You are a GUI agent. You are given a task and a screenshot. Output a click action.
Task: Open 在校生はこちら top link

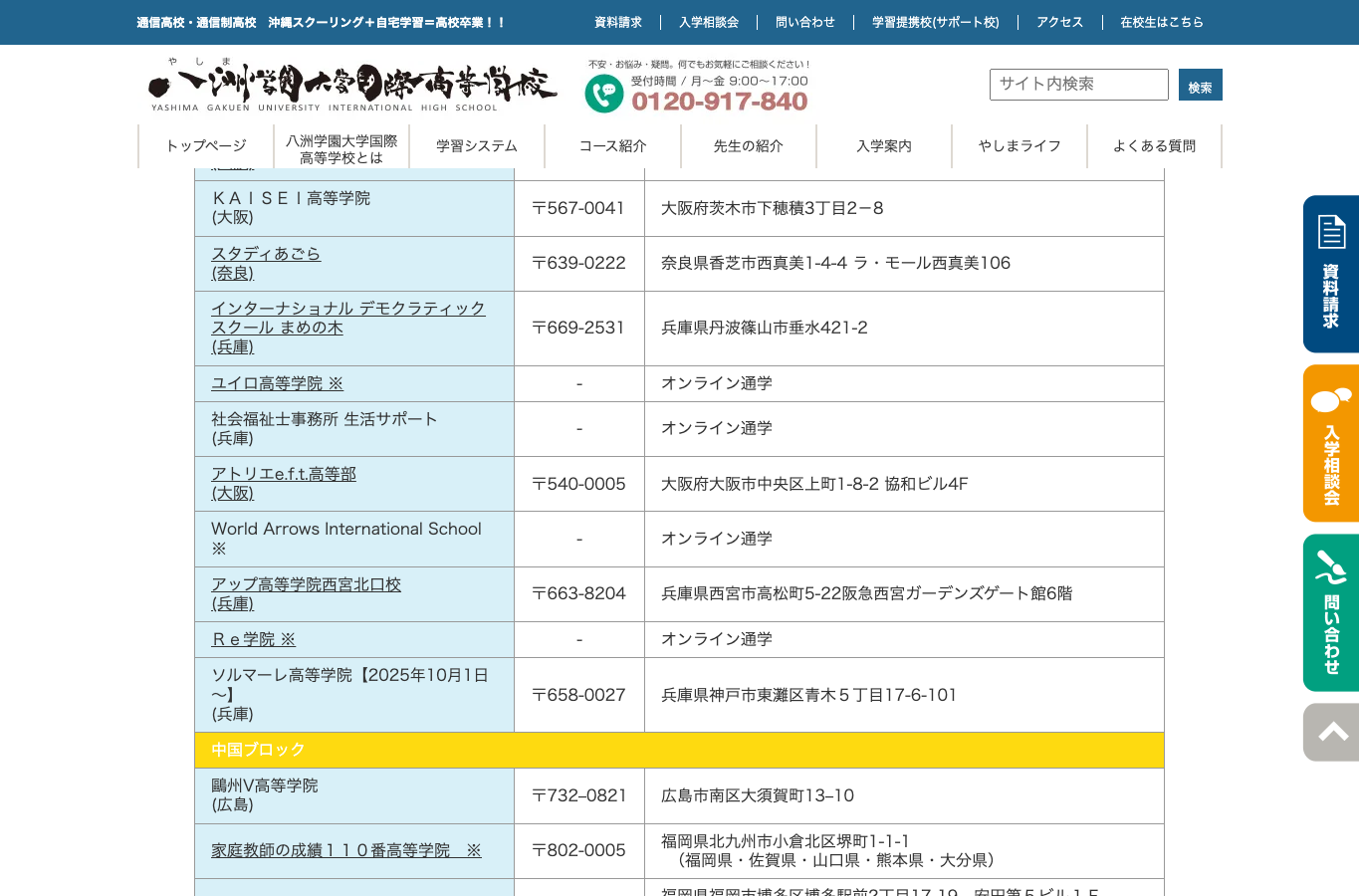point(1162,22)
